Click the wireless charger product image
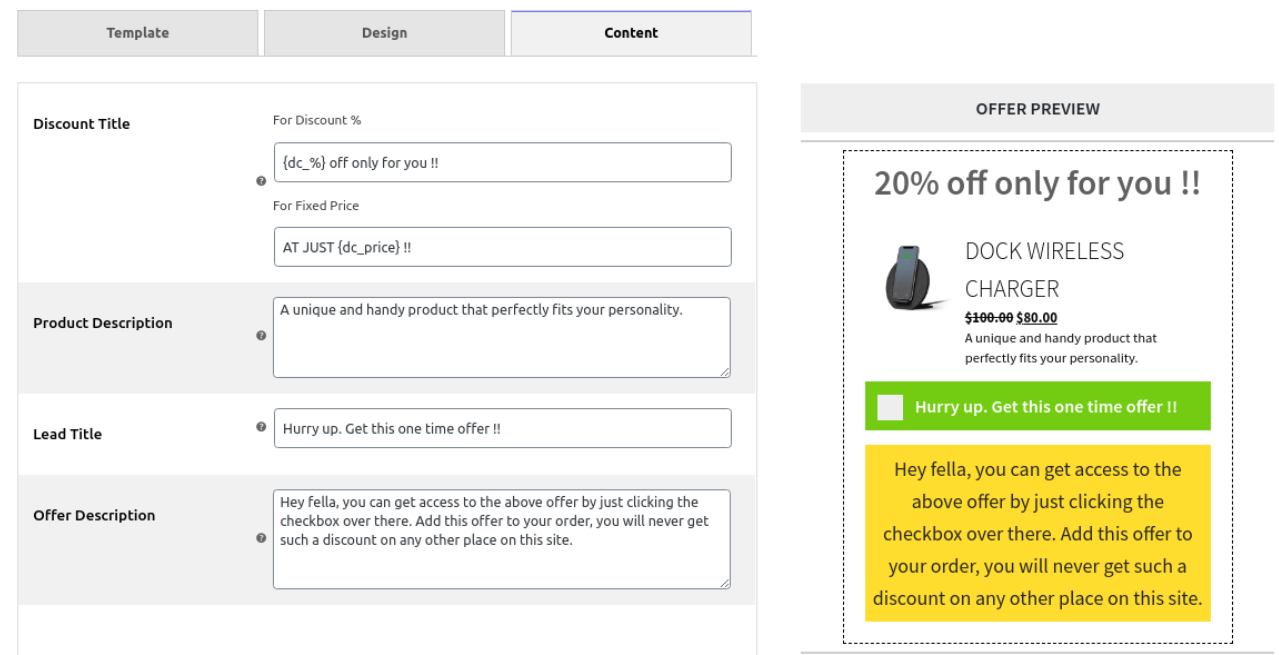This screenshot has width=1279, height=655. 914,279
